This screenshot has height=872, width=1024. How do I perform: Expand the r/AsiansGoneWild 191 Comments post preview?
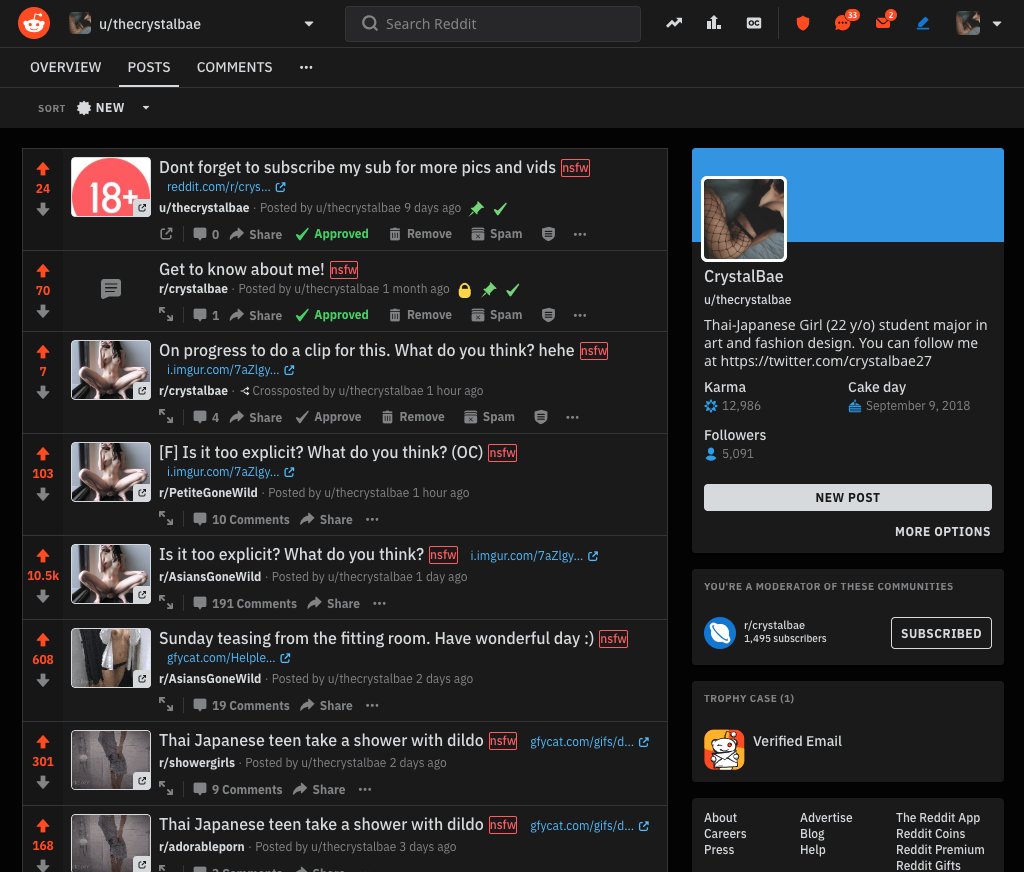[x=167, y=603]
